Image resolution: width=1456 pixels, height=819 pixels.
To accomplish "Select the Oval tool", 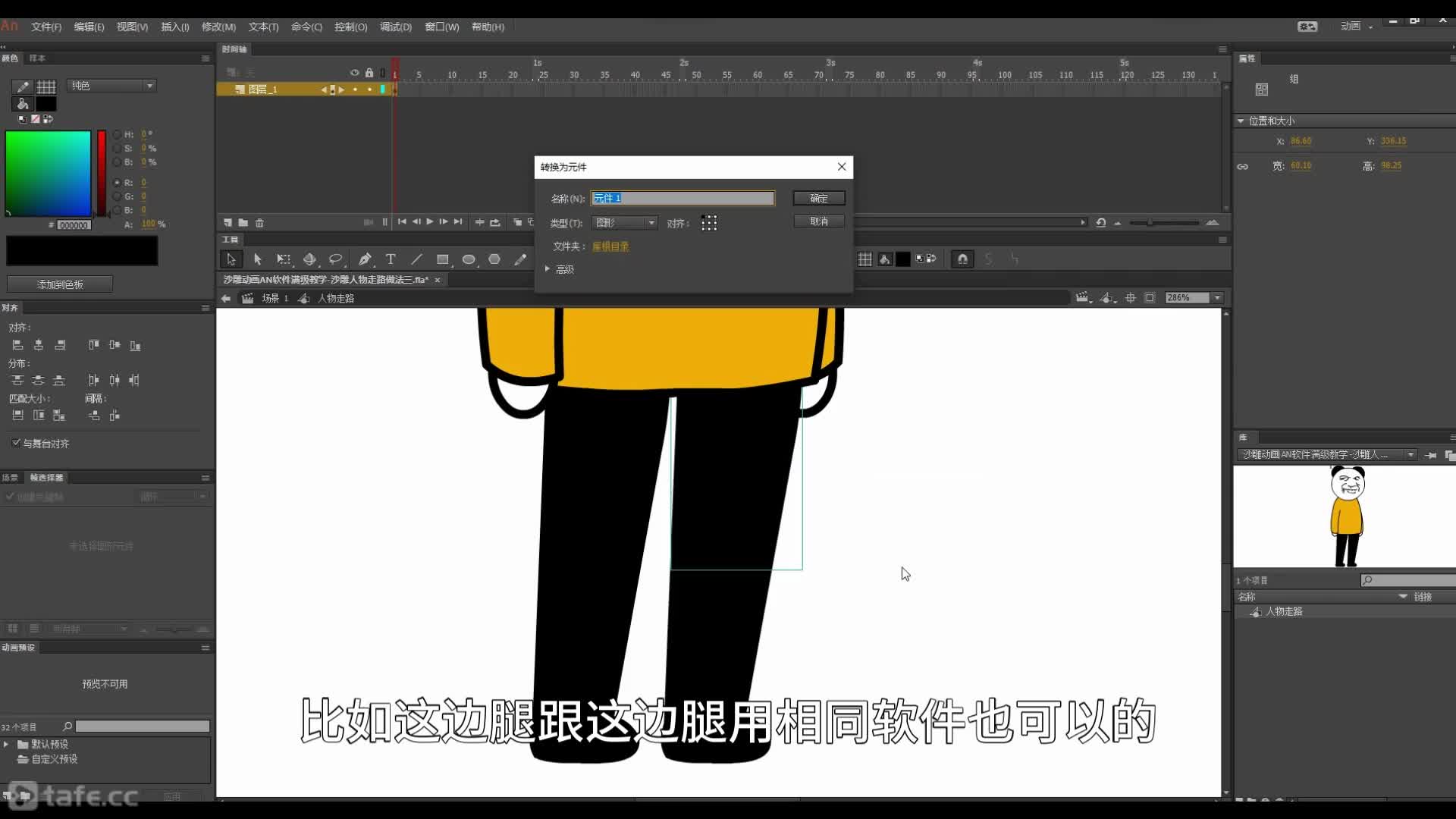I will pyautogui.click(x=468, y=259).
